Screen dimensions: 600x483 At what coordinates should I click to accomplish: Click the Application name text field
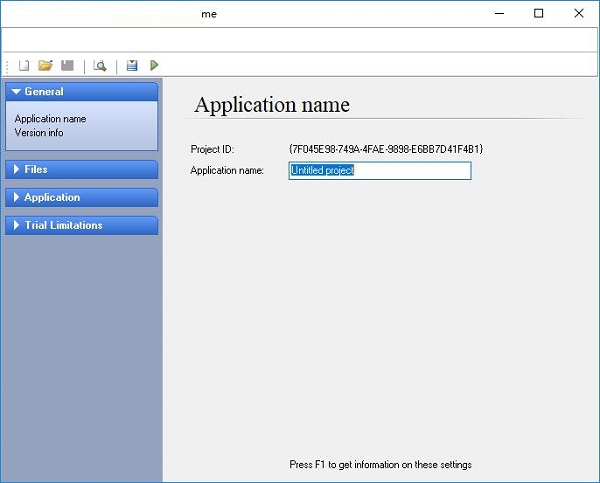pos(379,171)
